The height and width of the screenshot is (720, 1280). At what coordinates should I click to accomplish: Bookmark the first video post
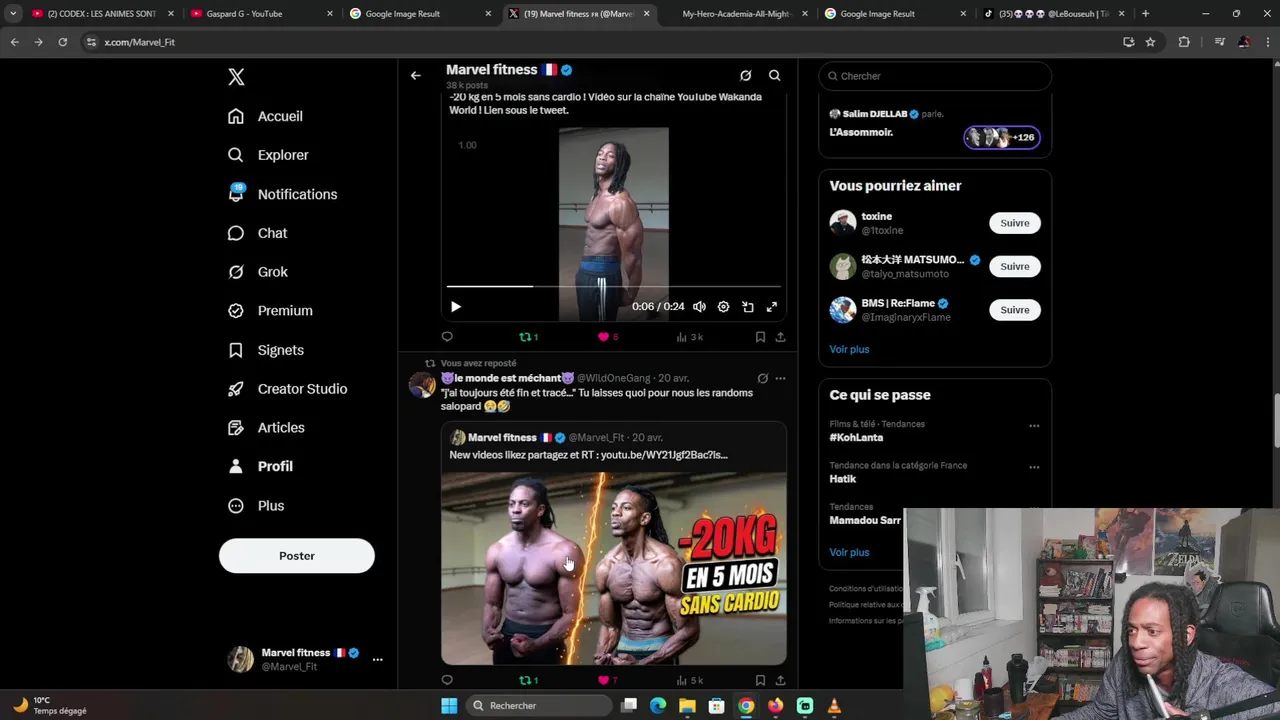pyautogui.click(x=760, y=337)
